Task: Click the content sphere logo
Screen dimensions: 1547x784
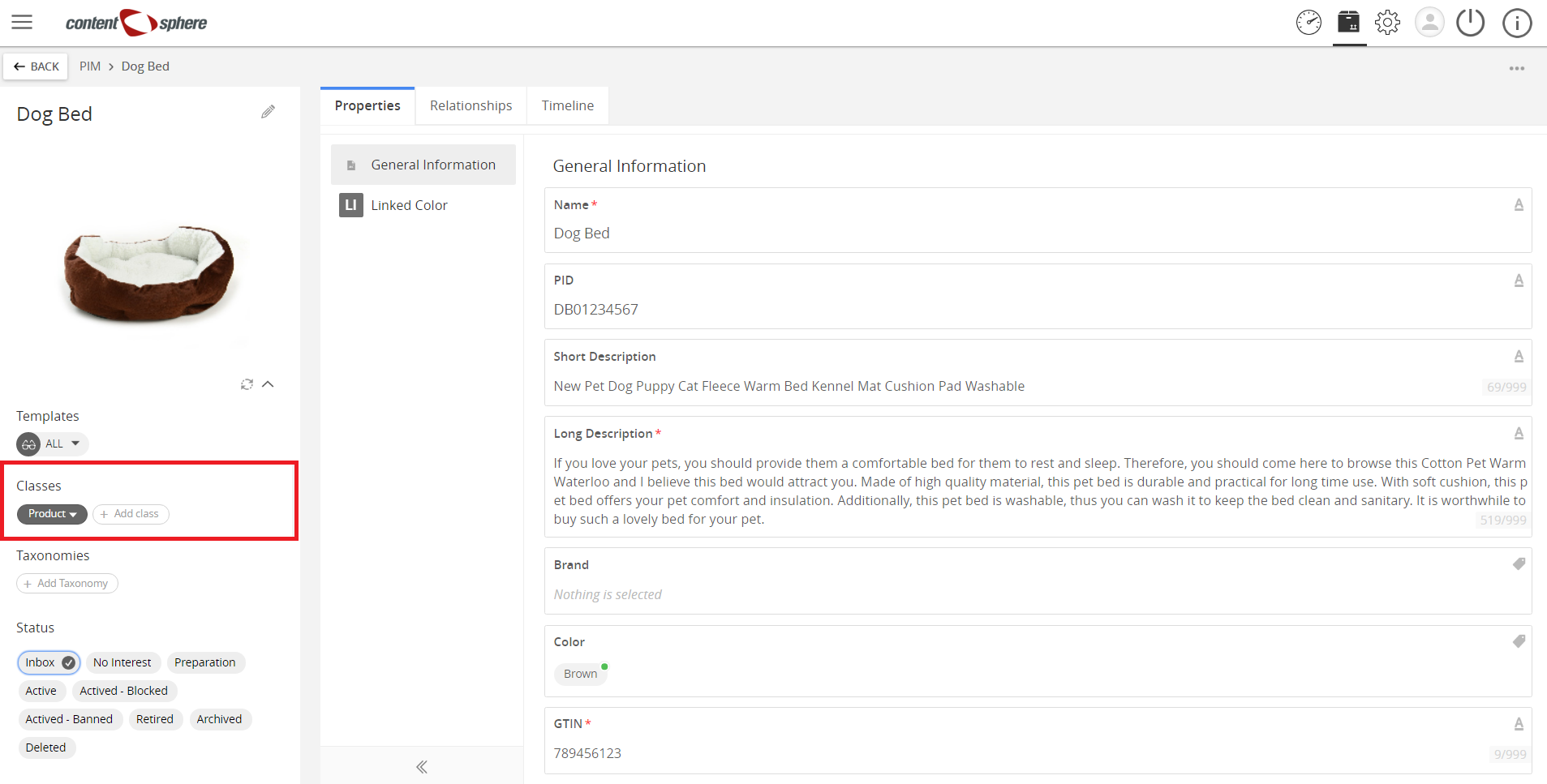Action: 136,23
